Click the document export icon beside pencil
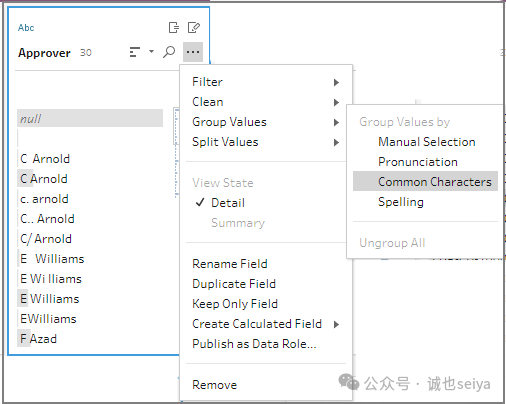Screen dimensions: 506x404 click(174, 27)
